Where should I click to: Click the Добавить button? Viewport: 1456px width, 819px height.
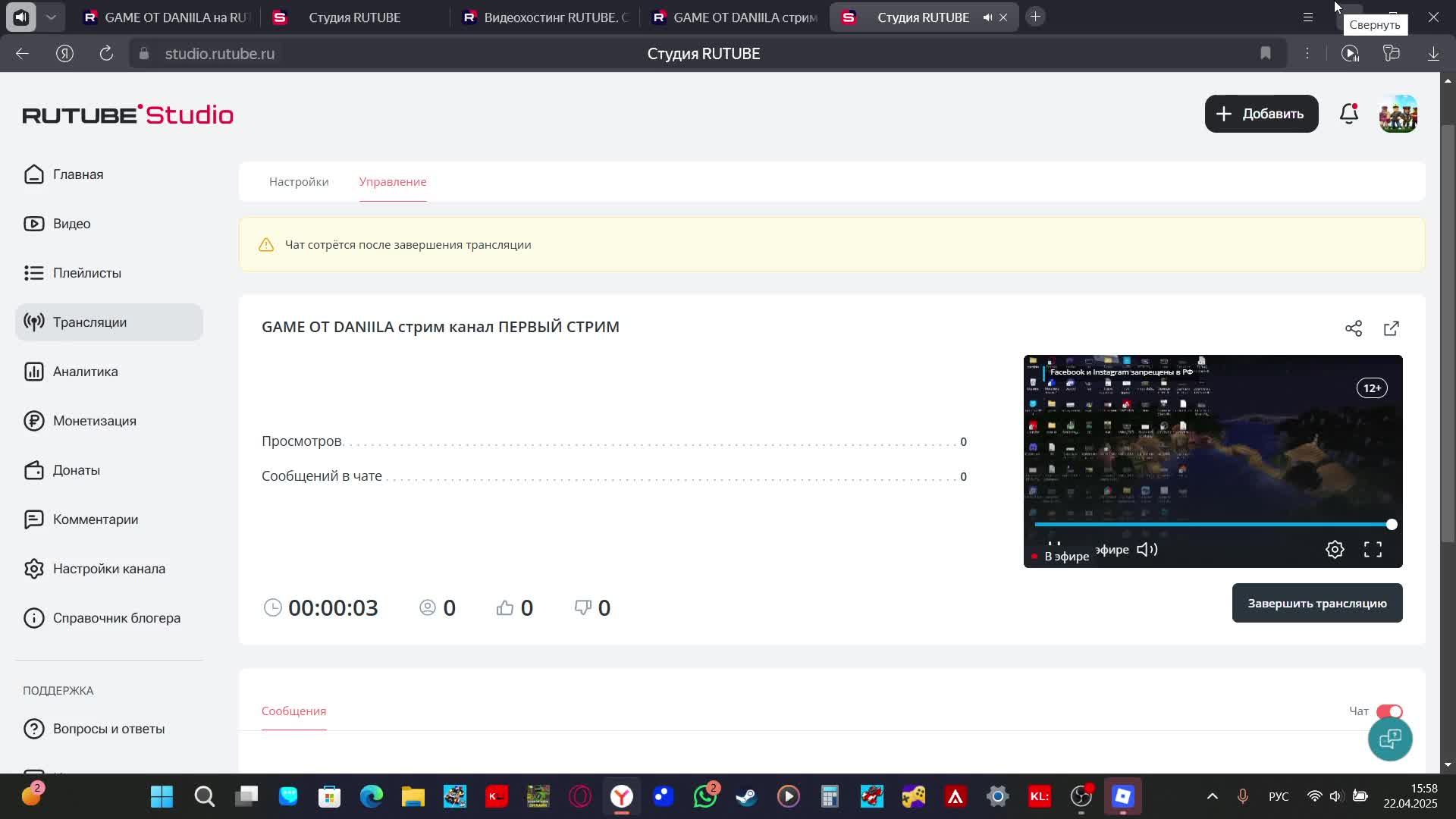[1261, 114]
